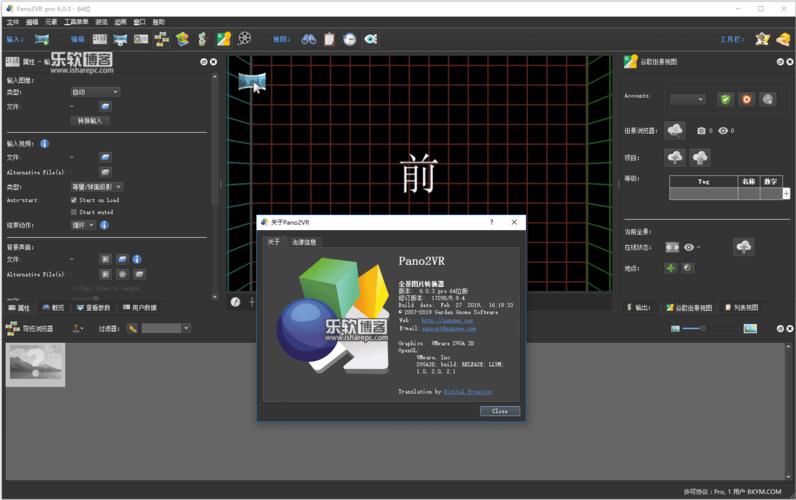Click the clipboard icon in view toolbar
Screen dimensions: 796x500
329,39
